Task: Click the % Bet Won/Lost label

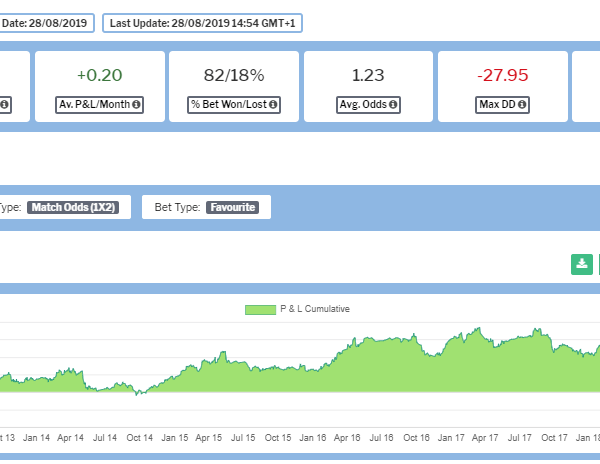Action: coord(229,104)
